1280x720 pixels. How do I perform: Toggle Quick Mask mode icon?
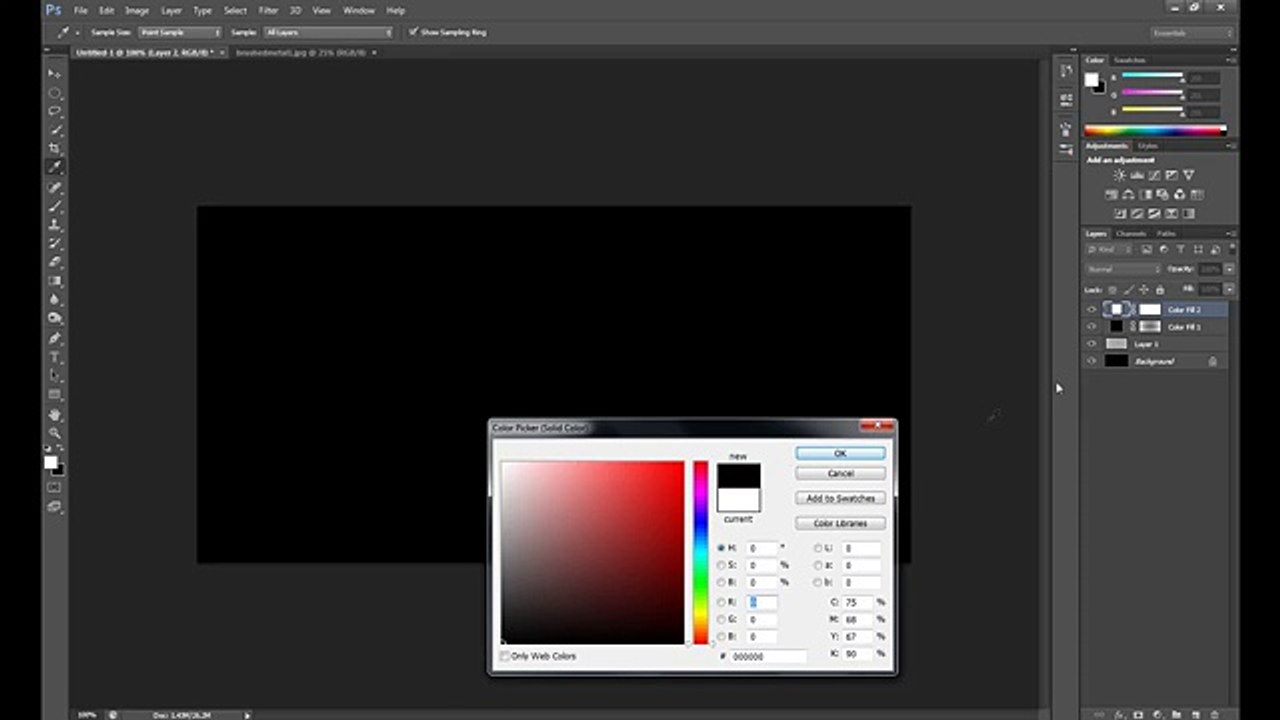pos(54,488)
